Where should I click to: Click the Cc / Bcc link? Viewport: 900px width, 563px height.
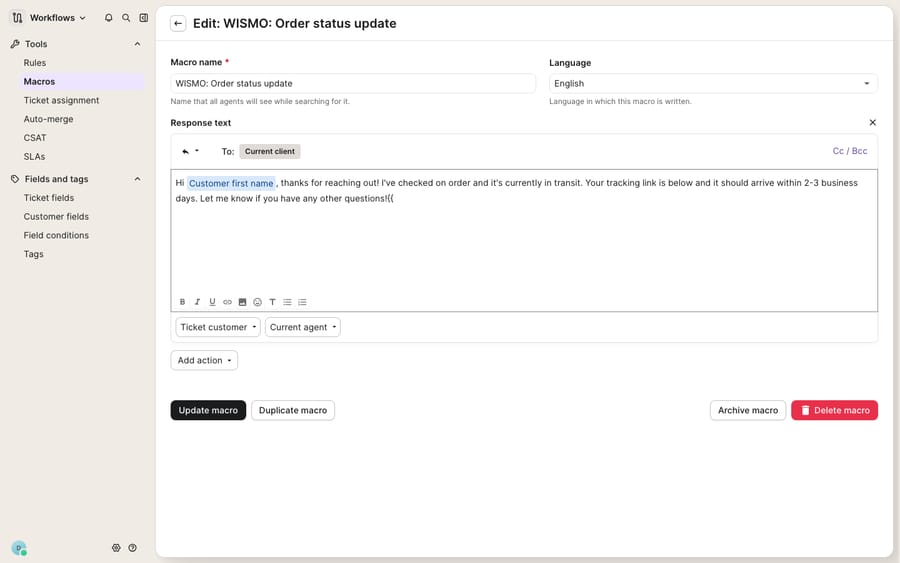coord(849,151)
